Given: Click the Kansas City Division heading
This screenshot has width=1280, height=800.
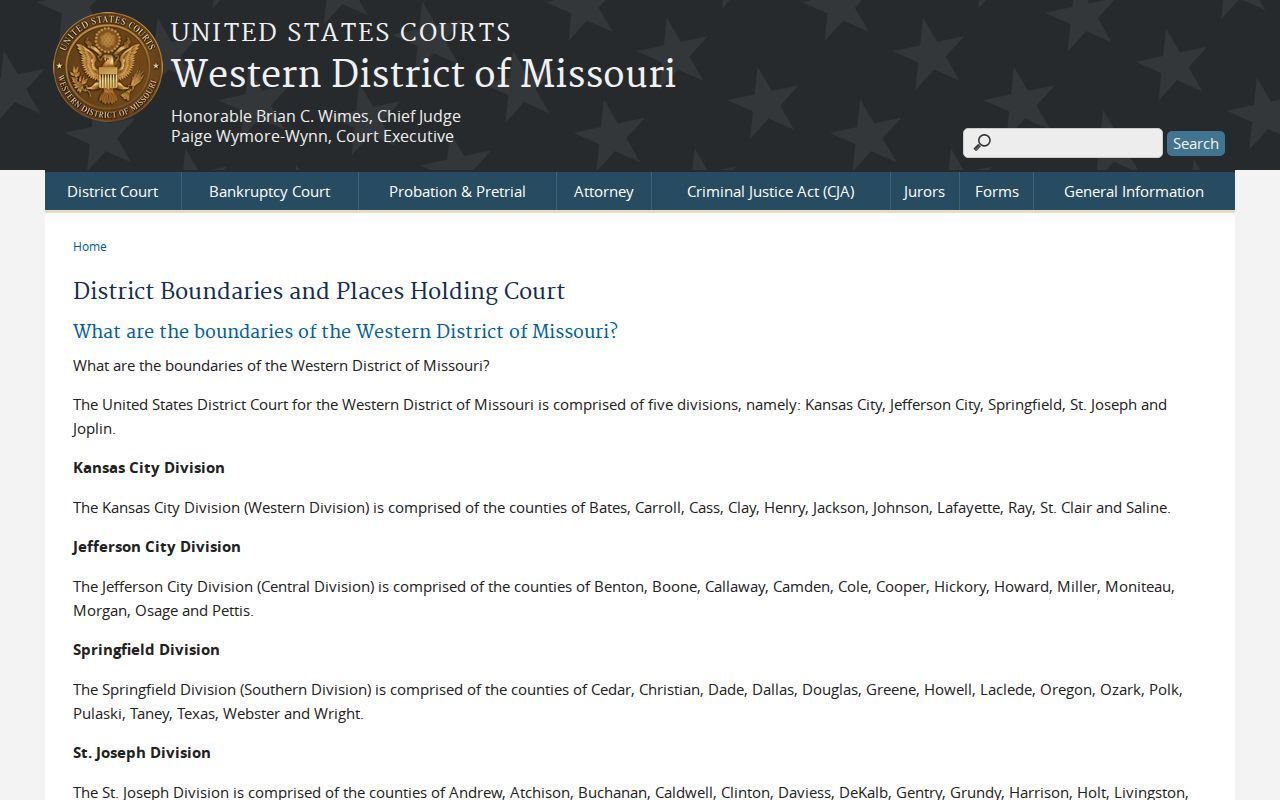Looking at the screenshot, I should pyautogui.click(x=149, y=467).
